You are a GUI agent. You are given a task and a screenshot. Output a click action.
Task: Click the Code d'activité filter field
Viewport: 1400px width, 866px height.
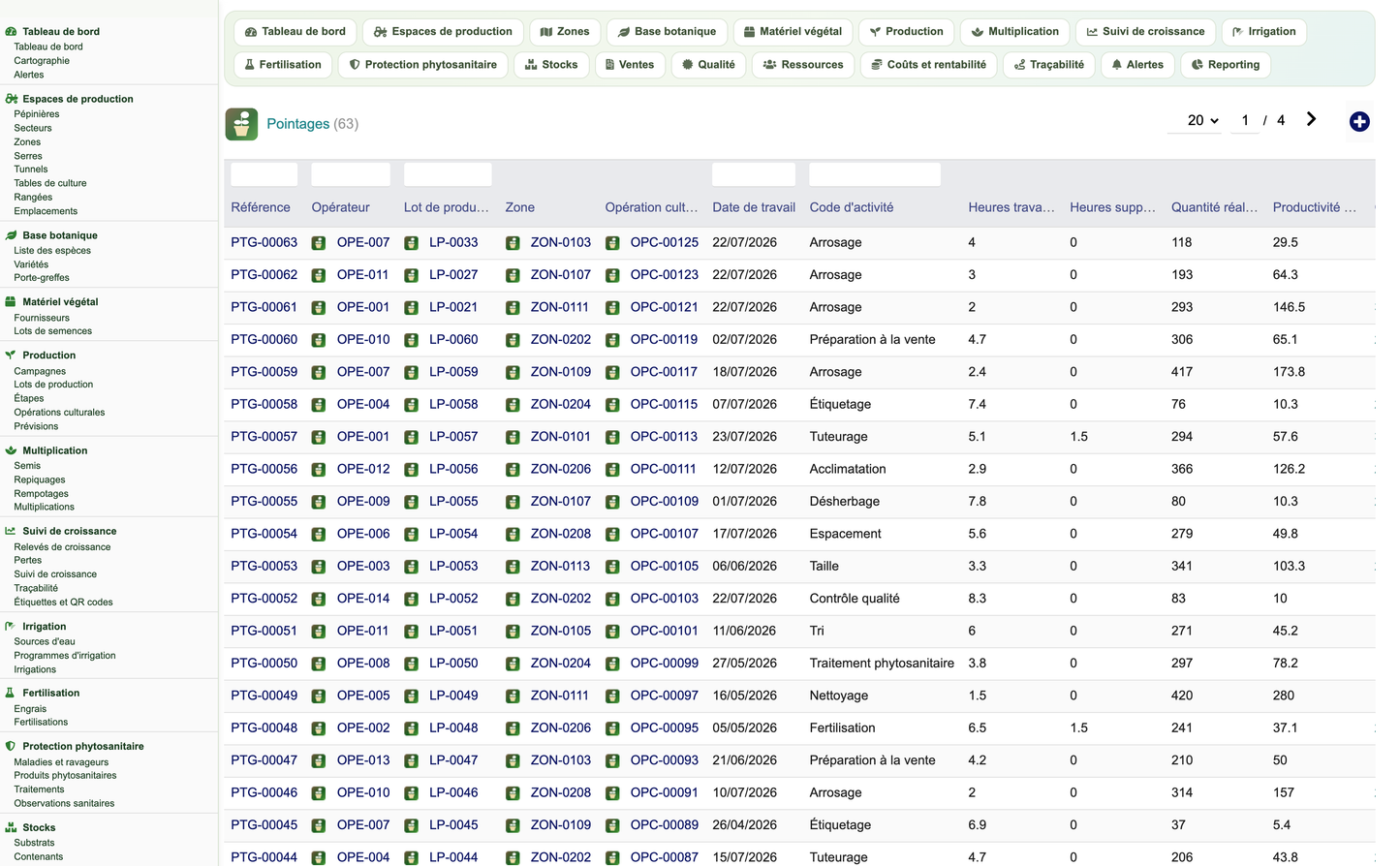coord(875,174)
